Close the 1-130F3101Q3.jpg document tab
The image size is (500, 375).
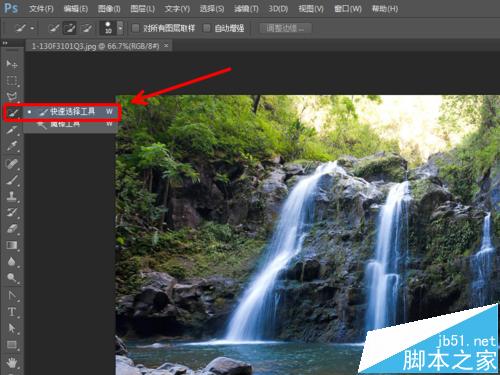coord(167,46)
